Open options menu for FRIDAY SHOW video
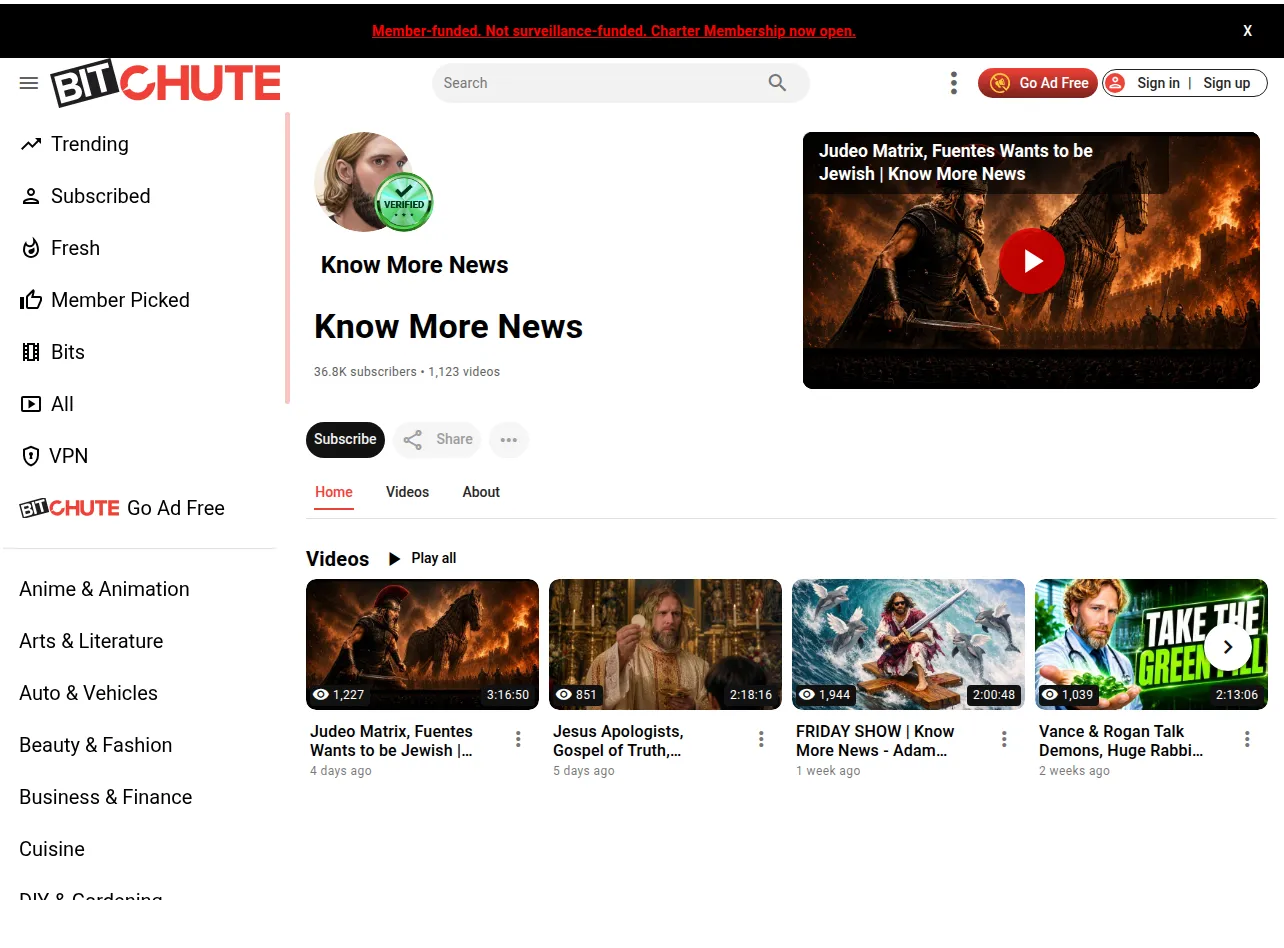Viewport: 1284px width, 948px height. pos(1004,739)
